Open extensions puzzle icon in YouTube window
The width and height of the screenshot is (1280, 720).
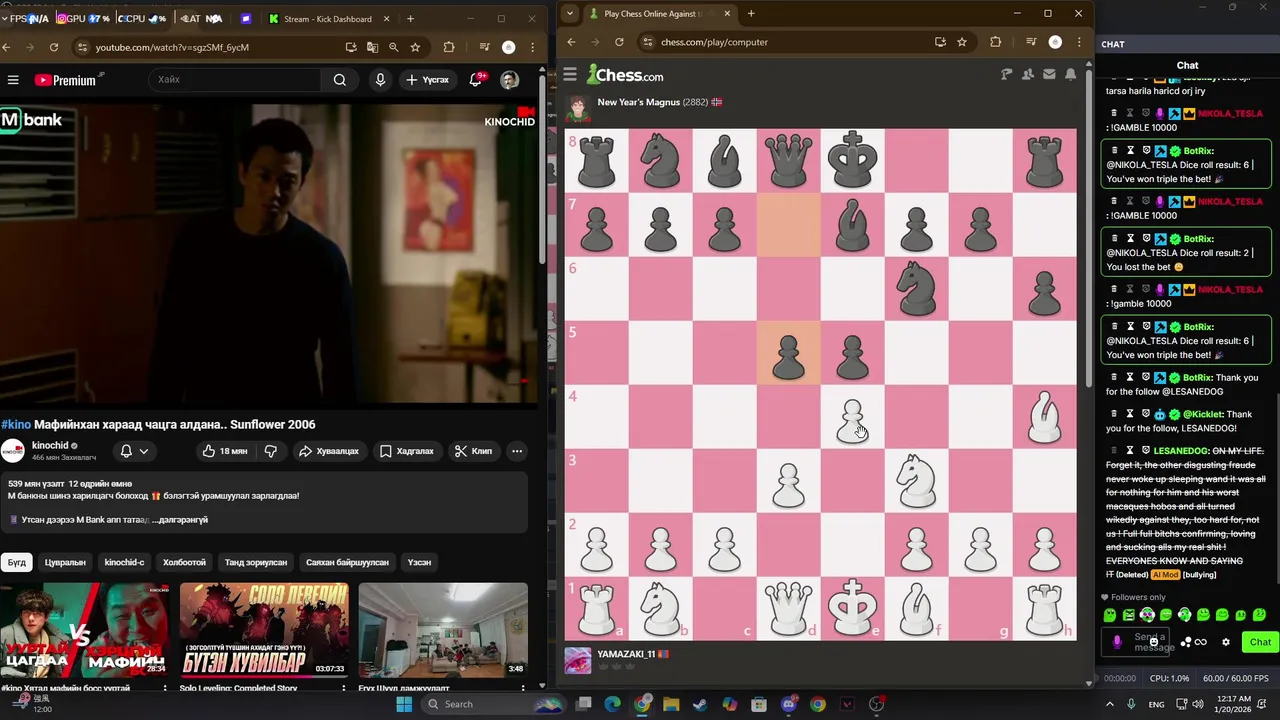449,47
